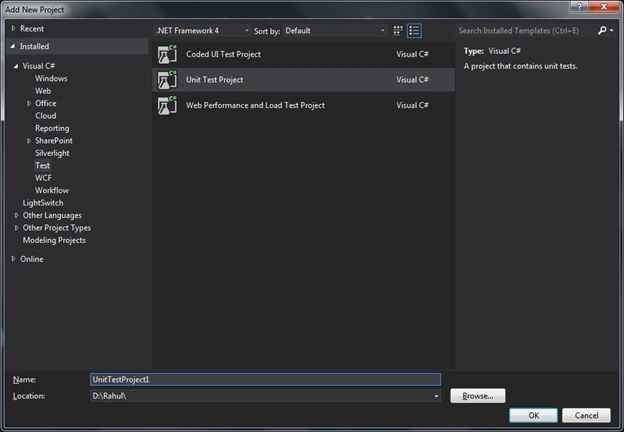Expand the Other Languages node arrow
This screenshot has width=624, height=432.
[16, 215]
